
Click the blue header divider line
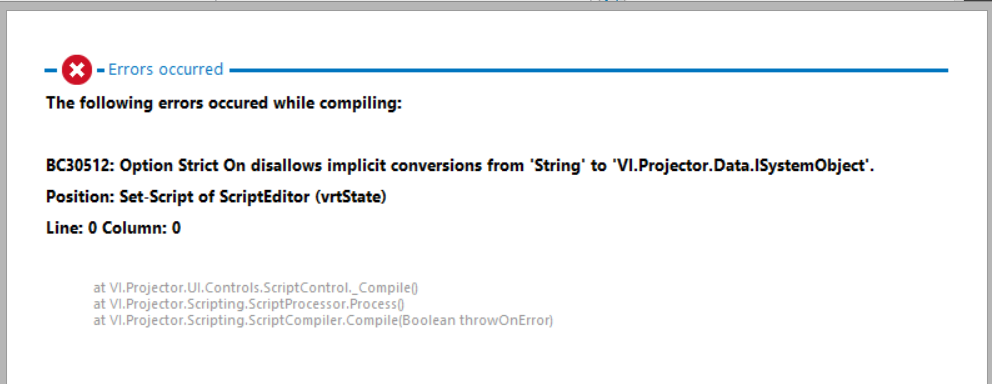(x=588, y=70)
